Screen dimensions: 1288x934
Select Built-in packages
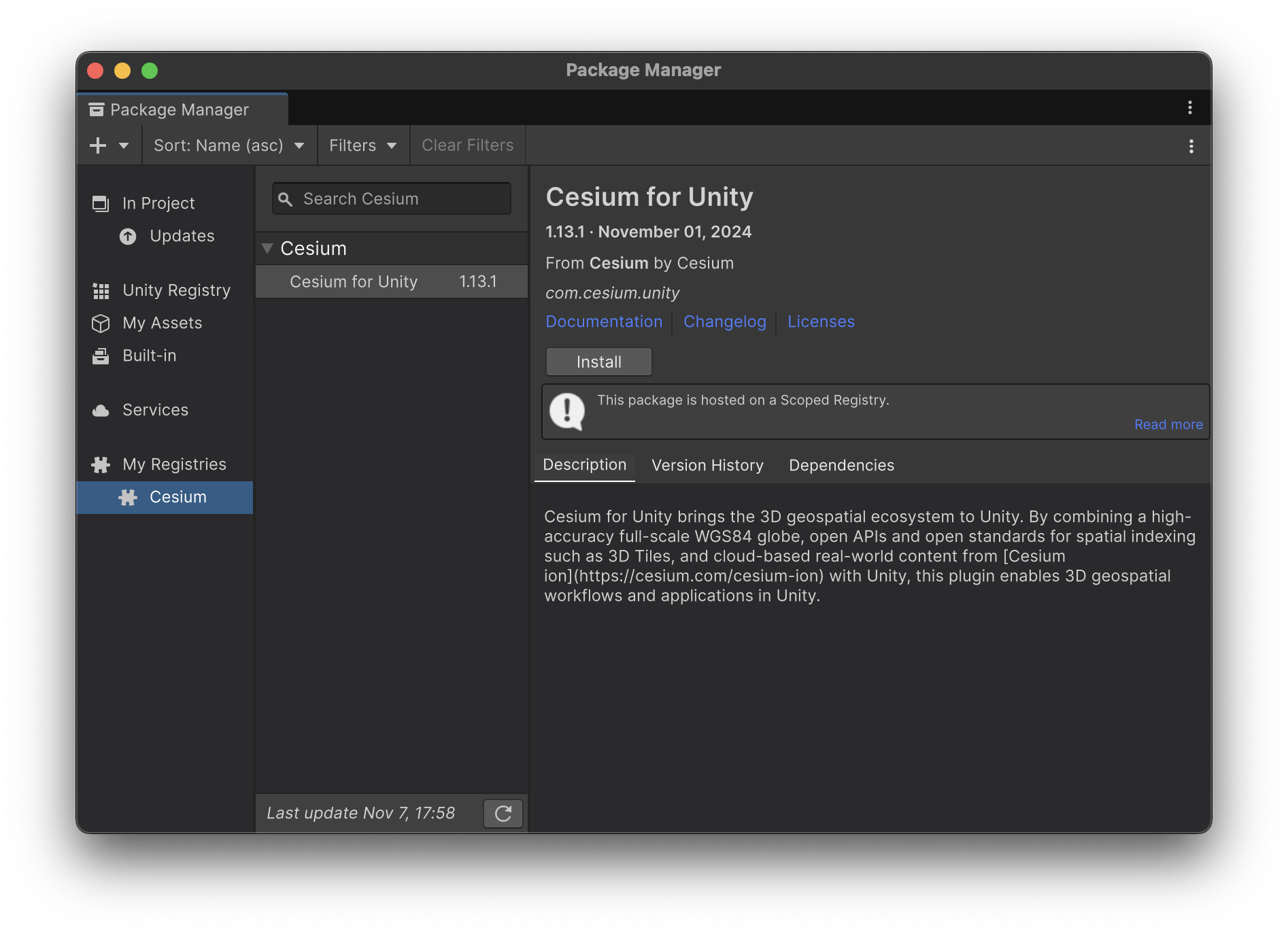click(x=165, y=356)
